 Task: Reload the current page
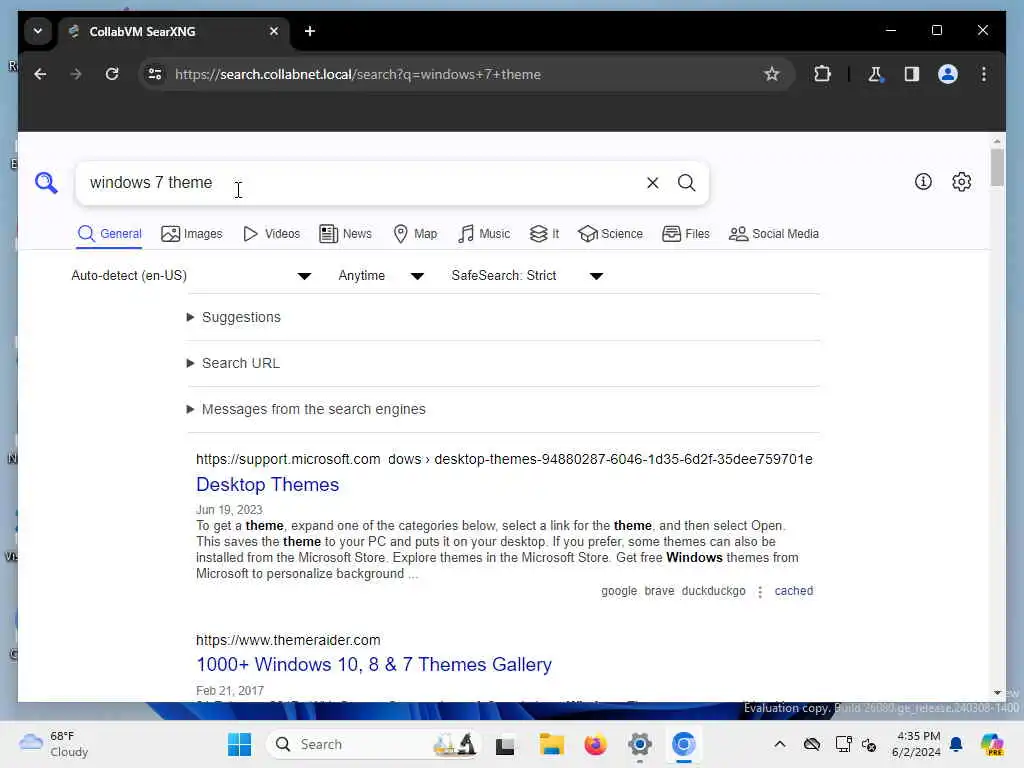point(112,74)
